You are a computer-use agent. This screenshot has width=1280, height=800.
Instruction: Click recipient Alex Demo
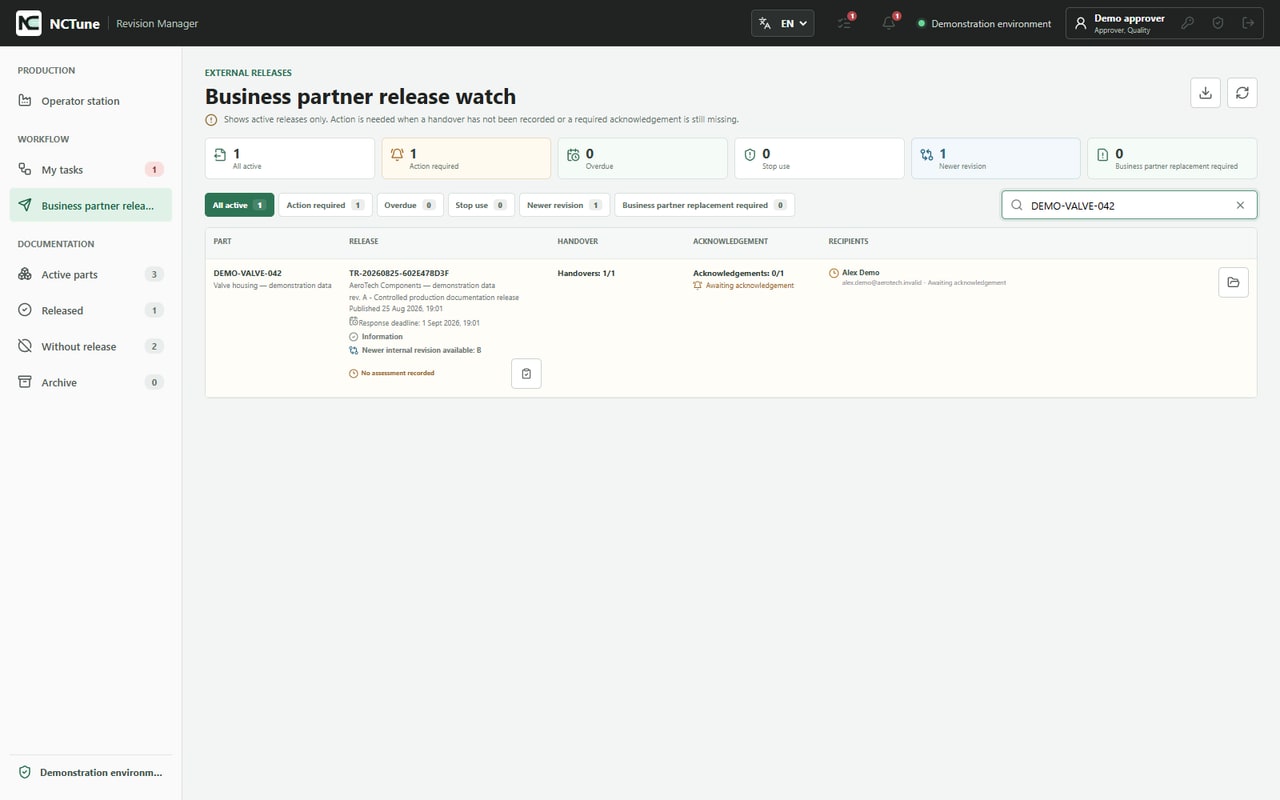tap(860, 273)
